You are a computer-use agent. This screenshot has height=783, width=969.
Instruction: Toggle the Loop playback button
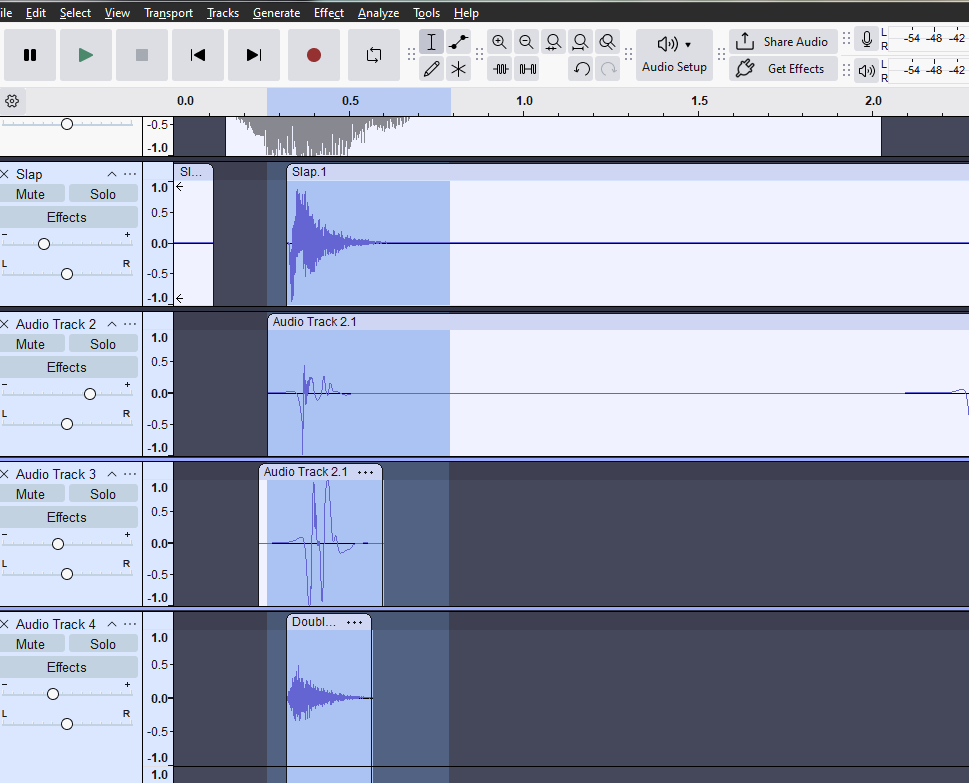coord(373,55)
